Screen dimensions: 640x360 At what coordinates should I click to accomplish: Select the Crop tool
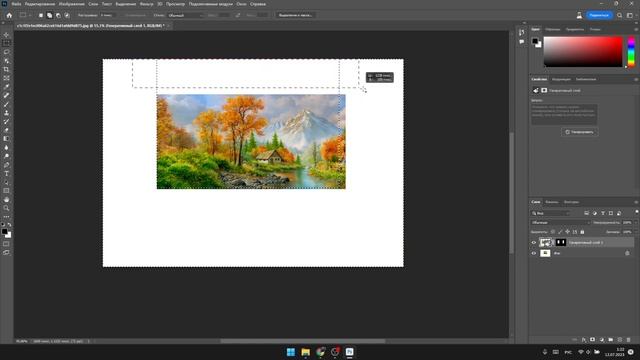pyautogui.click(x=6, y=69)
